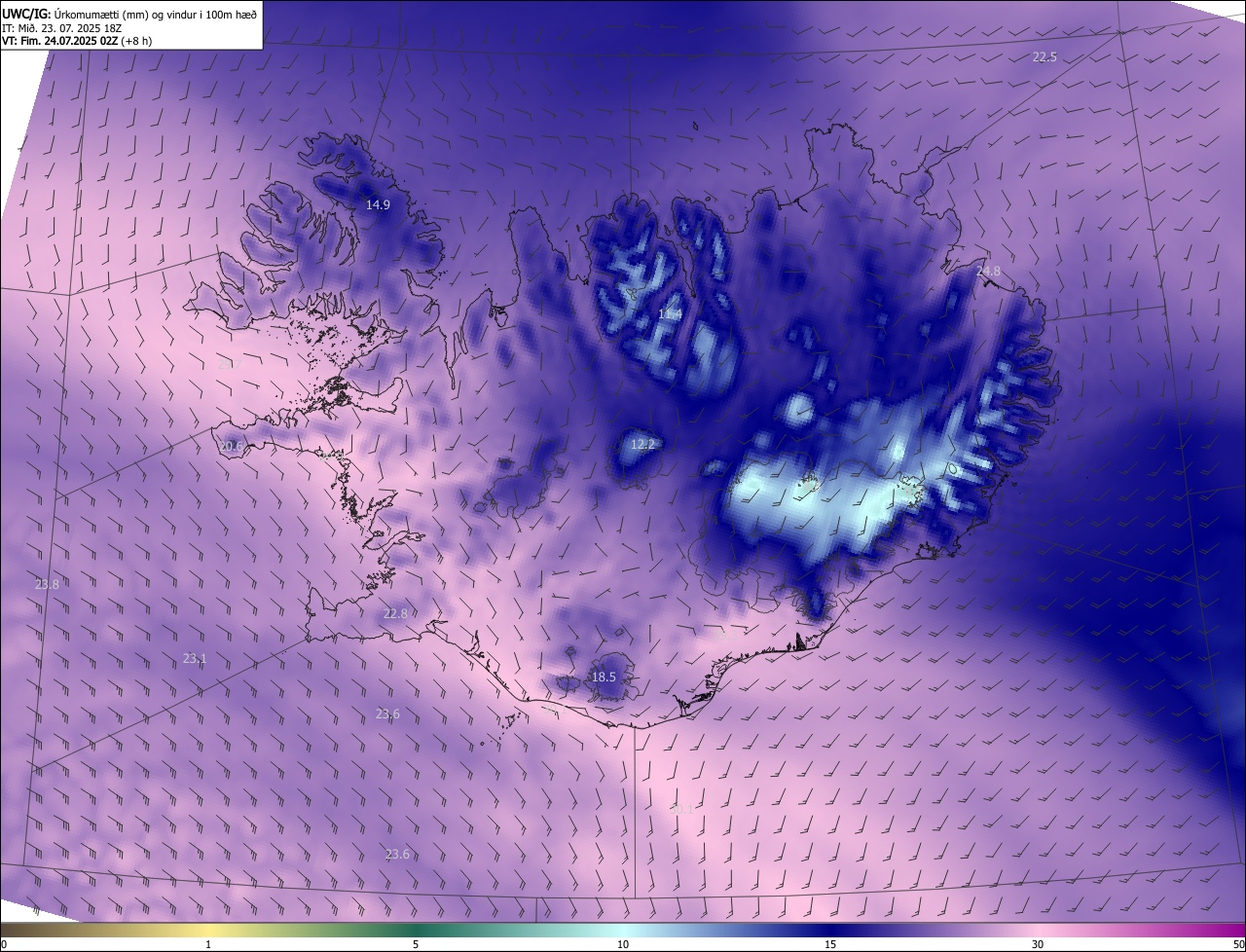
Task: Click the 20.6 value on the western peninsula
Action: click(231, 446)
